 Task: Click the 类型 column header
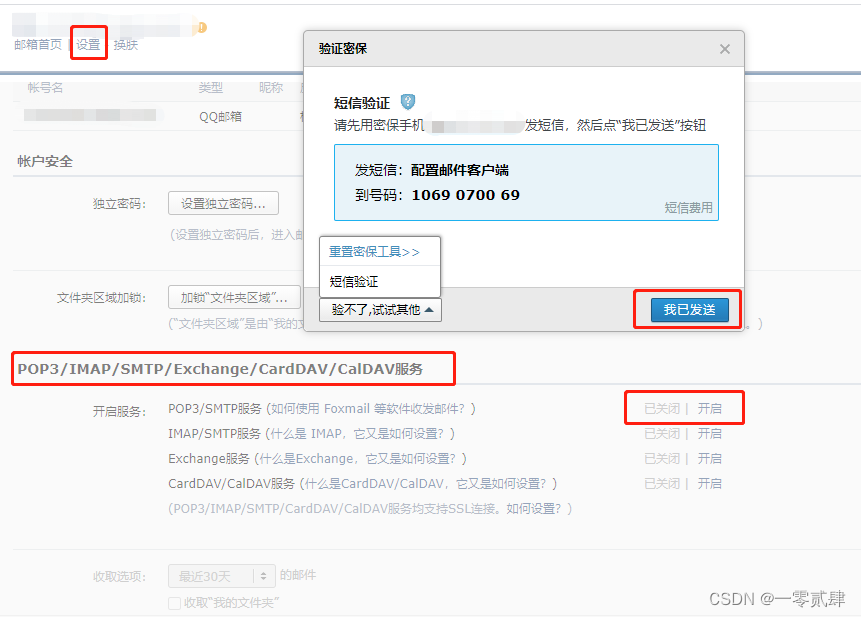tap(211, 87)
